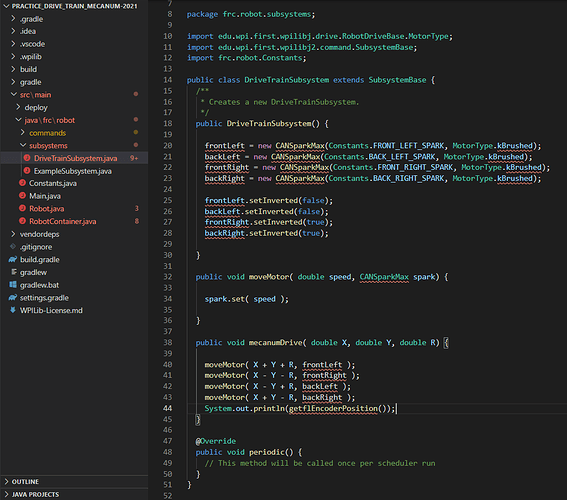Click the error icon beside Constants.java
The width and height of the screenshot is (567, 500).
coord(22,183)
